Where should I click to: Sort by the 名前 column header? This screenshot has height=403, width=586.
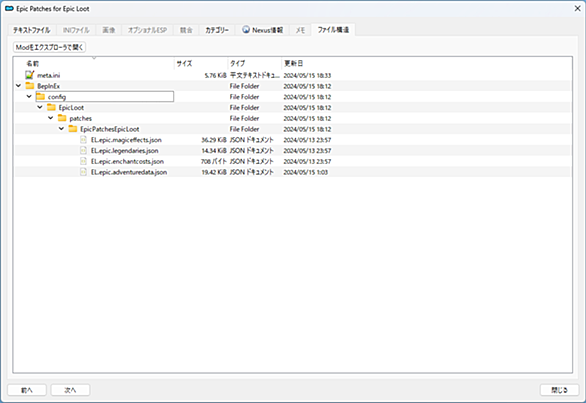pos(94,64)
